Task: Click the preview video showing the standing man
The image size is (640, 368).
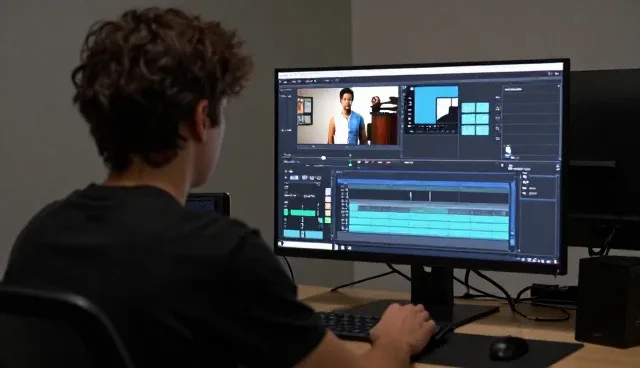Action: coord(347,115)
